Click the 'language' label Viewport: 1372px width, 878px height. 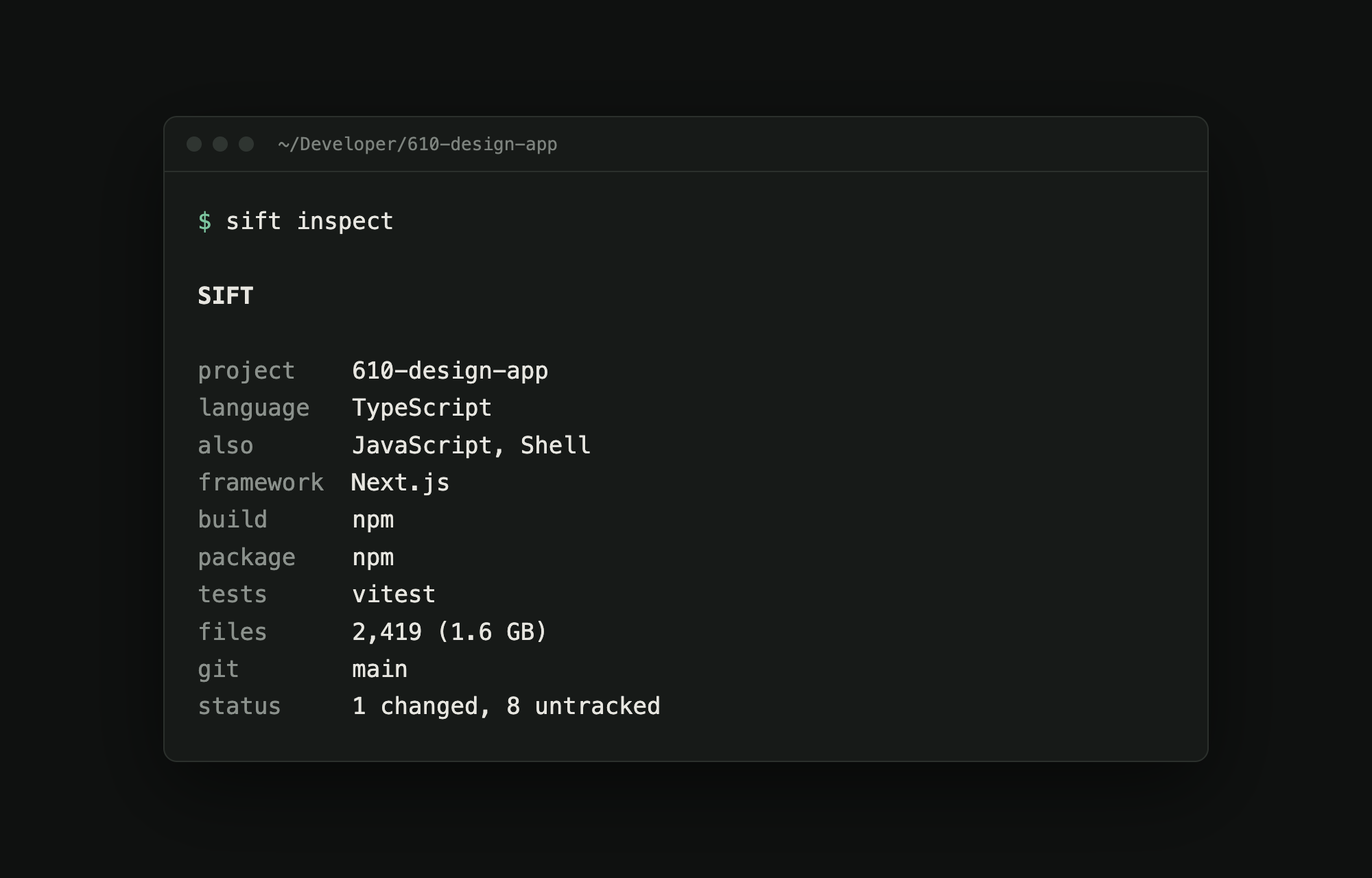coord(254,408)
